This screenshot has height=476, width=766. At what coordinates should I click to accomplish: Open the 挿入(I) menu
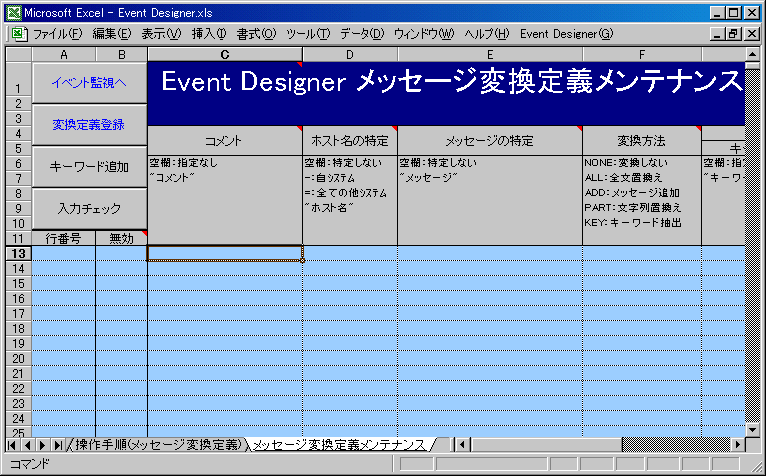point(209,34)
